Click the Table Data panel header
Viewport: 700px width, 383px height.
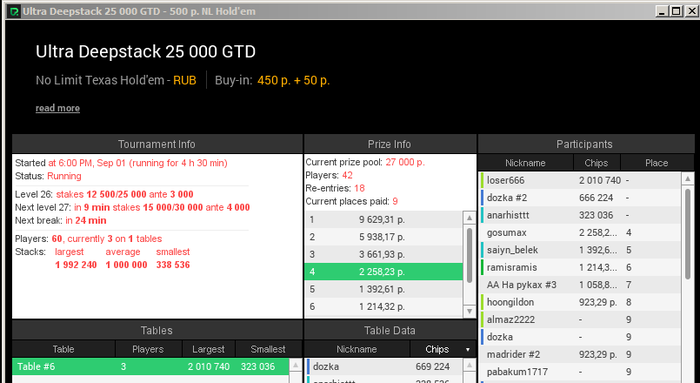click(x=390, y=330)
